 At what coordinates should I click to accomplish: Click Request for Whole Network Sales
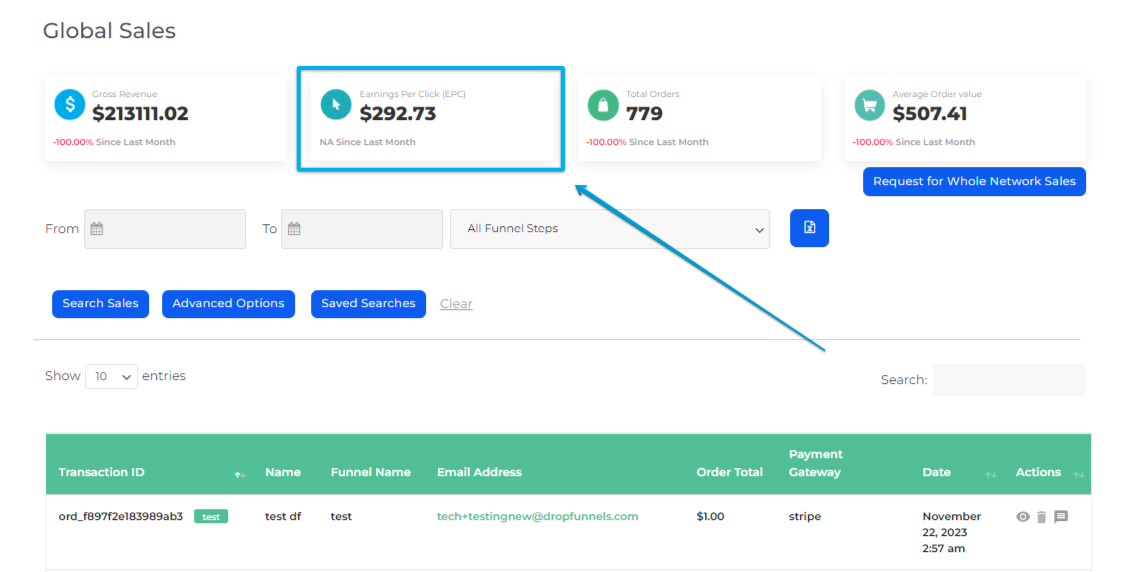pyautogui.click(x=974, y=182)
